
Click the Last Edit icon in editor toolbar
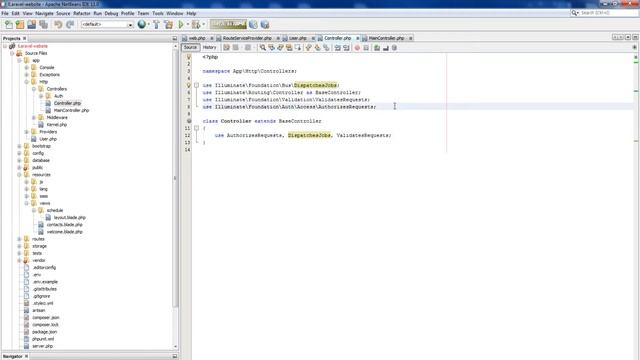pos(227,48)
